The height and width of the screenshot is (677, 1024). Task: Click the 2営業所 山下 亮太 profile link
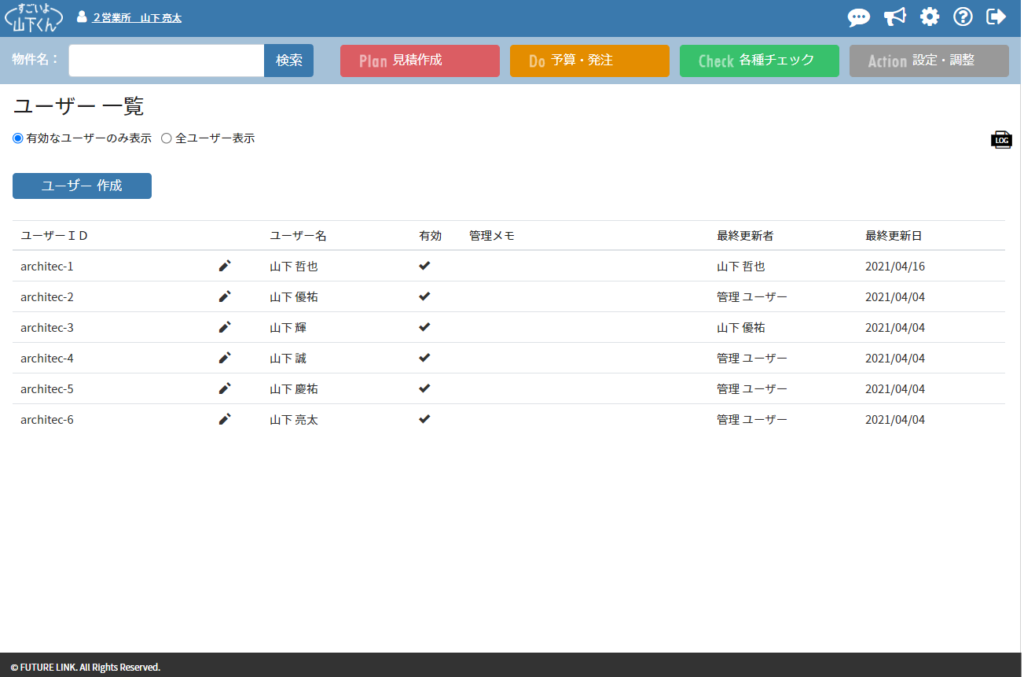(137, 18)
